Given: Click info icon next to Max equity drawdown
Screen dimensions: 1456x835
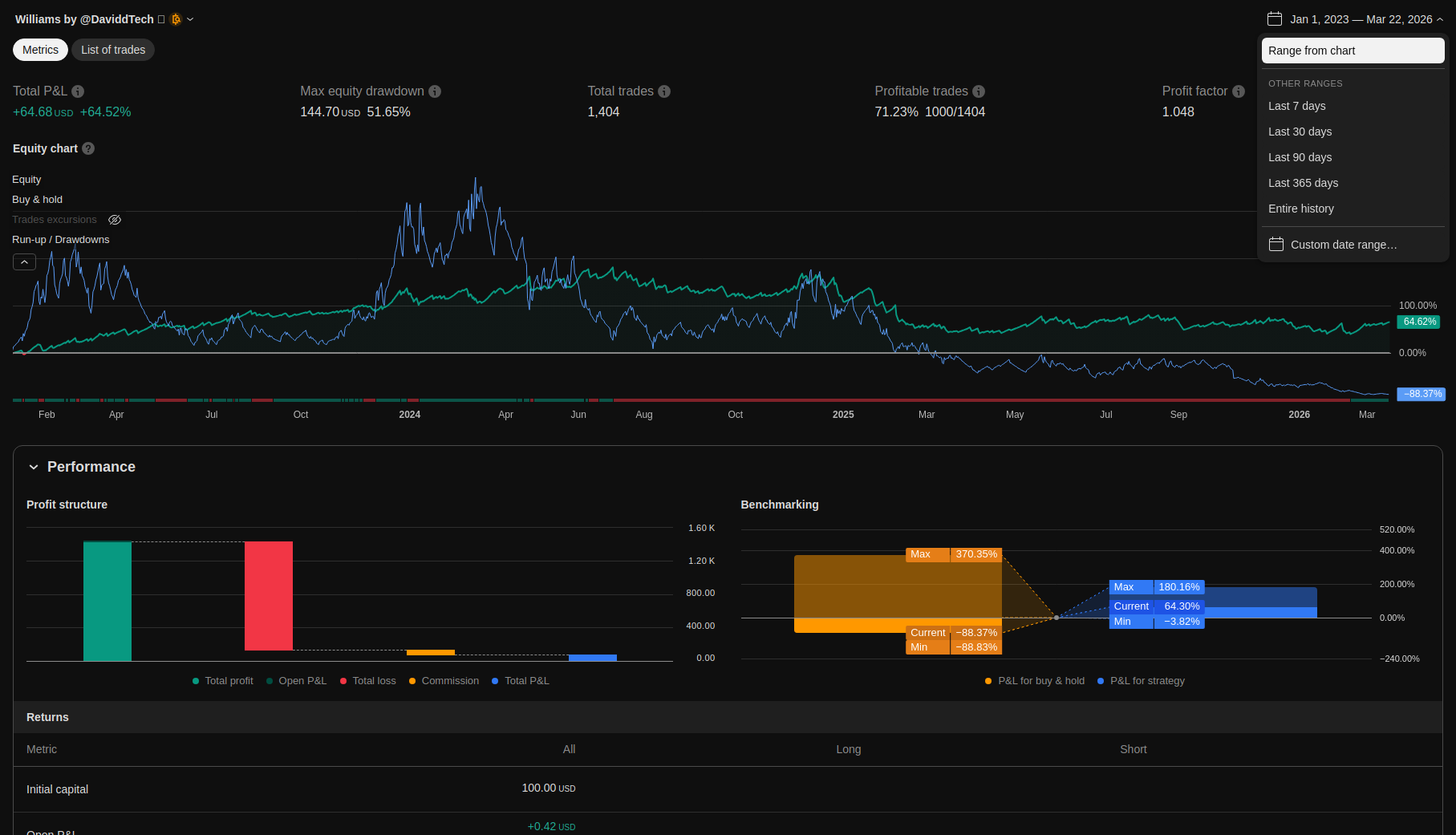Looking at the screenshot, I should pos(435,91).
